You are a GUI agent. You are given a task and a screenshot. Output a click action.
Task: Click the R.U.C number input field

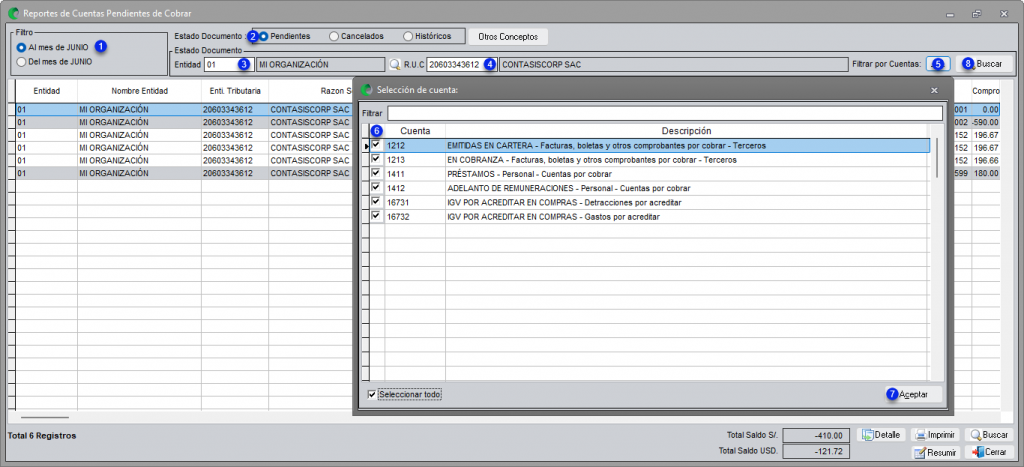pos(461,64)
